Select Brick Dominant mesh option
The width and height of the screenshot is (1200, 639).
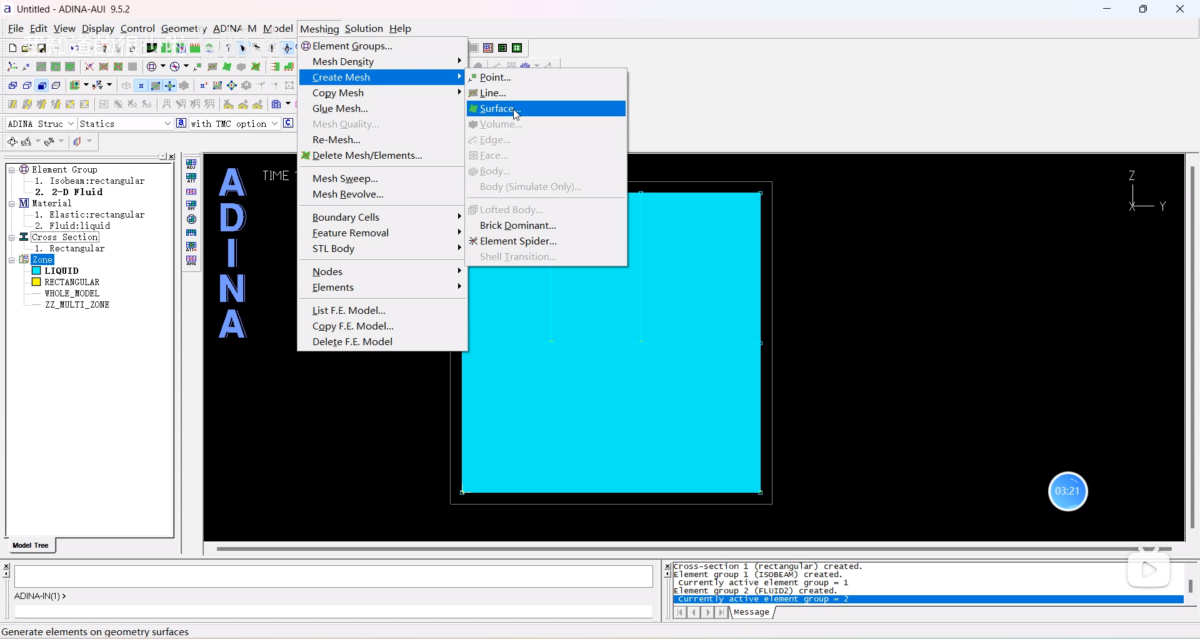click(546, 225)
